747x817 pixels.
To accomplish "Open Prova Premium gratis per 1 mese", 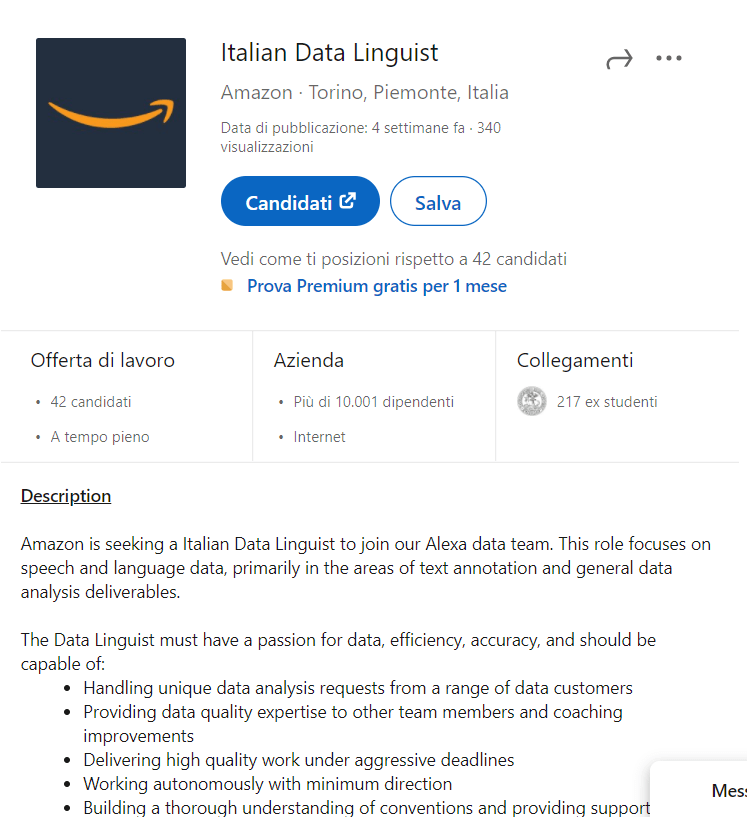I will coord(377,286).
